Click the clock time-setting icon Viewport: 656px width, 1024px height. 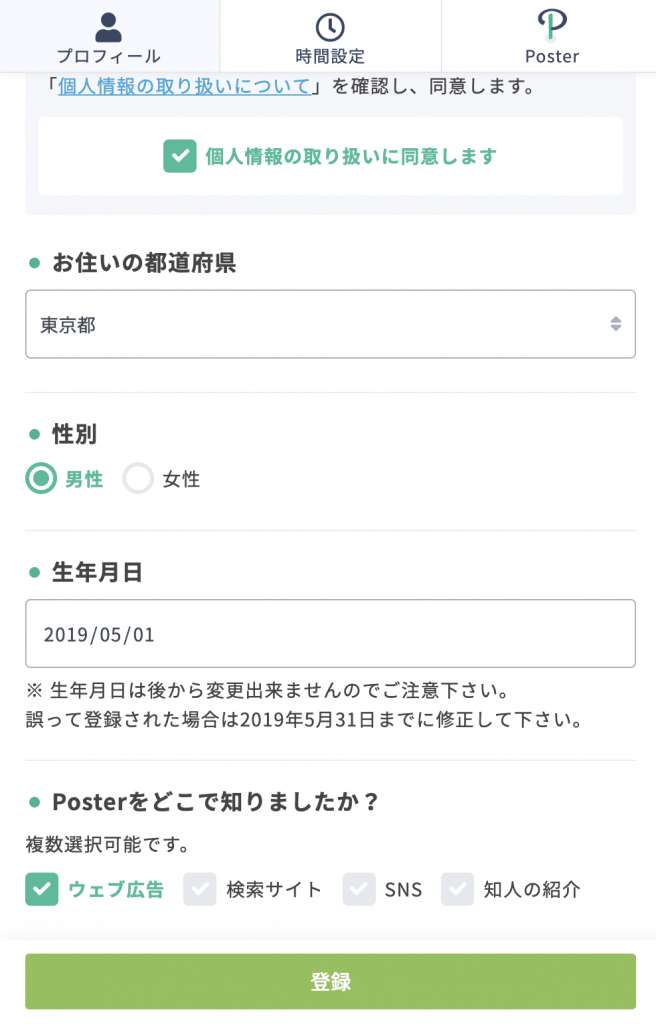tap(330, 27)
